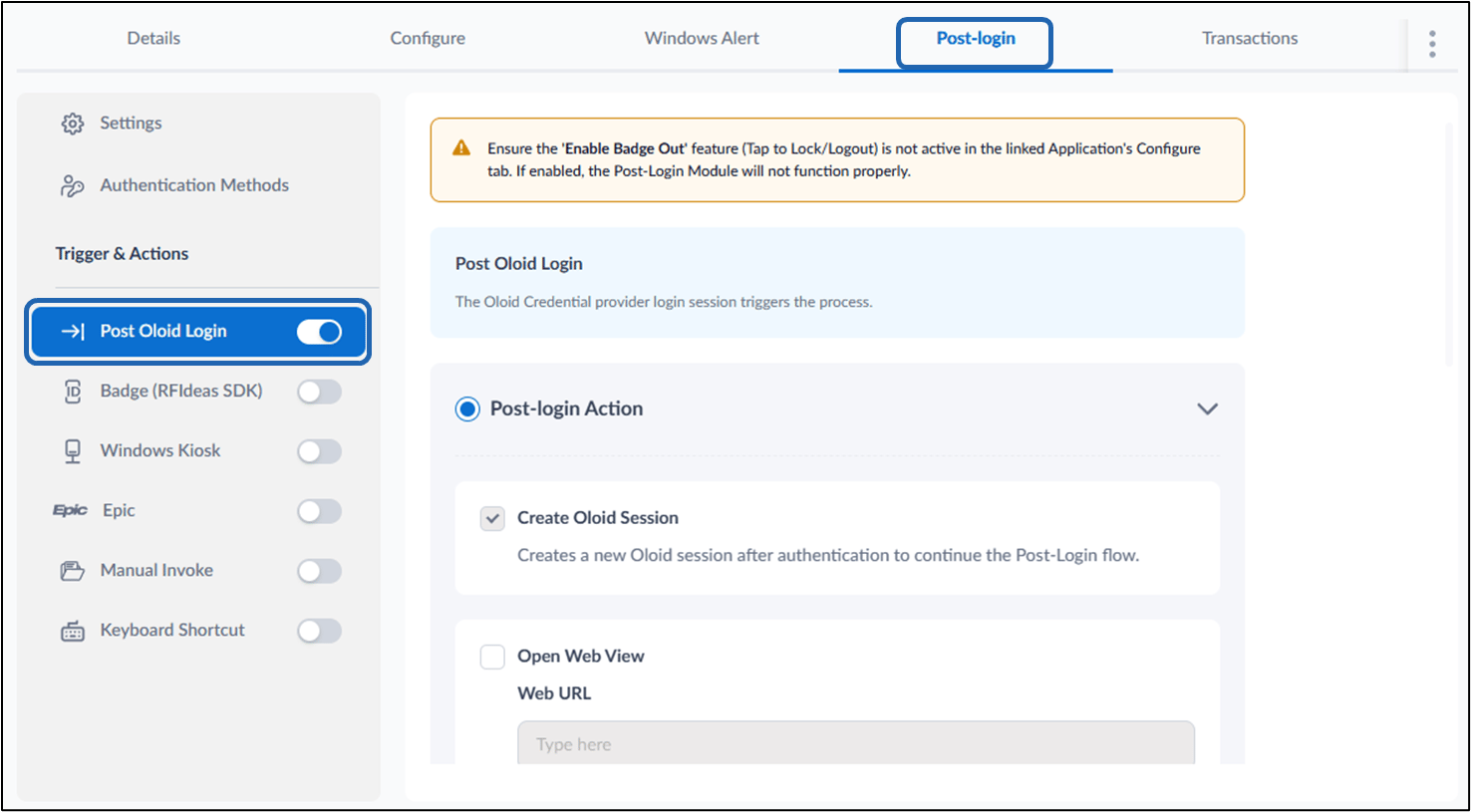The width and height of the screenshot is (1471, 812).
Task: Switch on the Keyboard Shortcut toggle
Action: (319, 631)
